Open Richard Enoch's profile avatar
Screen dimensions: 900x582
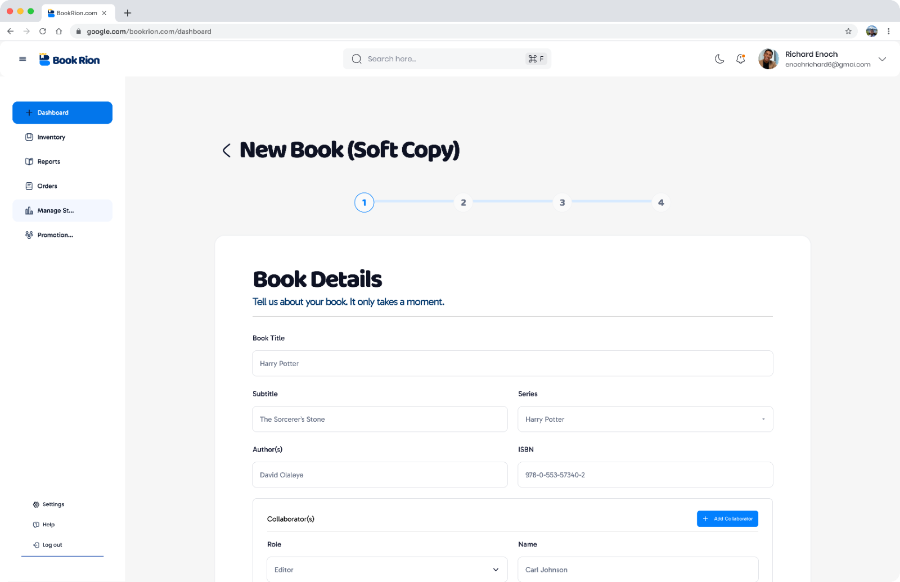click(x=768, y=59)
